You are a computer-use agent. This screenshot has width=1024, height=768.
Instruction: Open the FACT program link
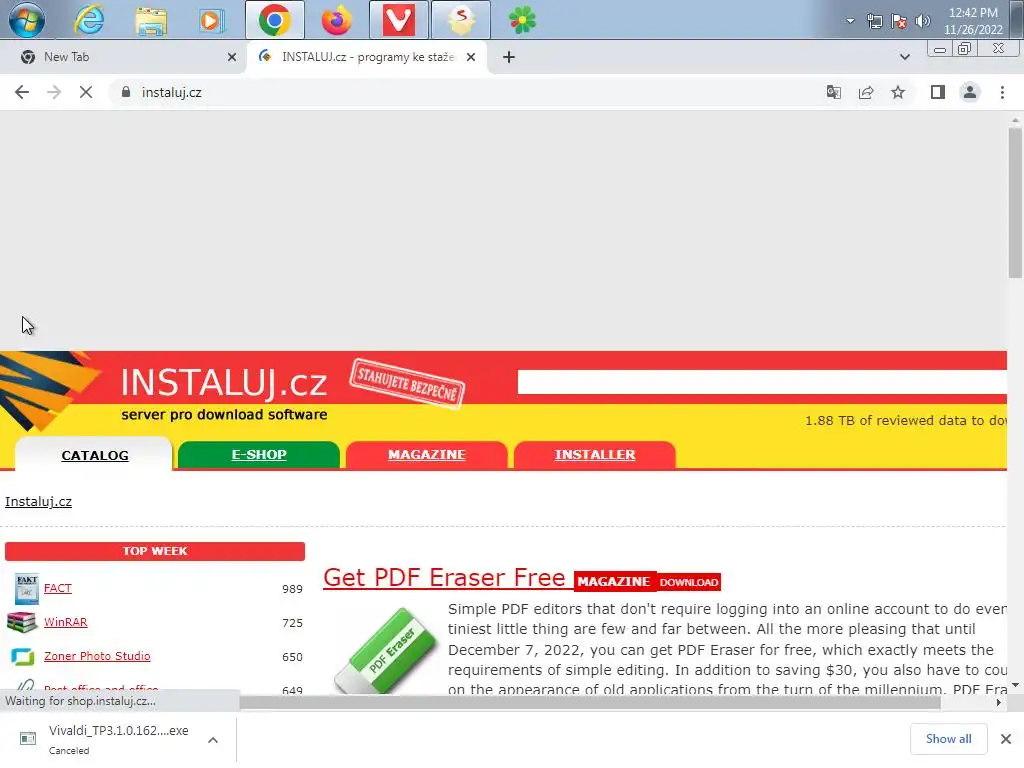[57, 588]
